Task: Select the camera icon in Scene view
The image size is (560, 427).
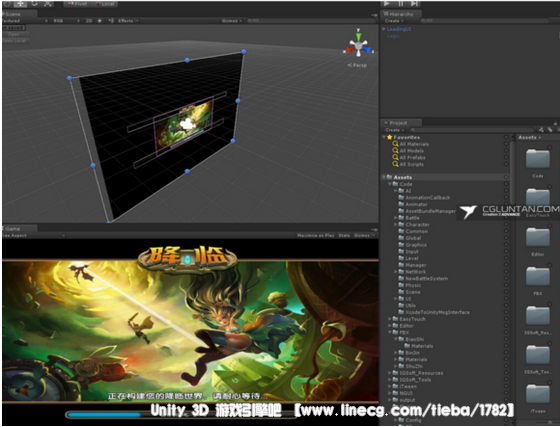Action: [x=187, y=124]
